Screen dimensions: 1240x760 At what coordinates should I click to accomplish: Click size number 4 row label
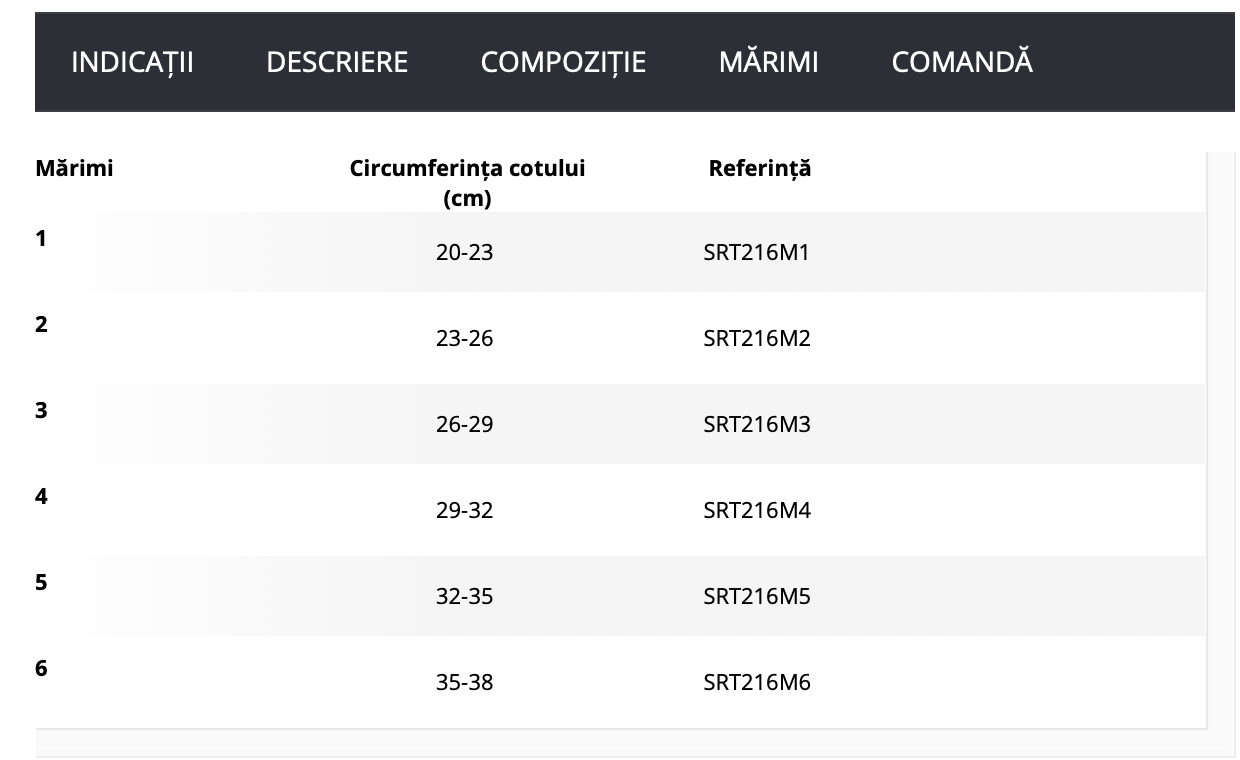(41, 497)
